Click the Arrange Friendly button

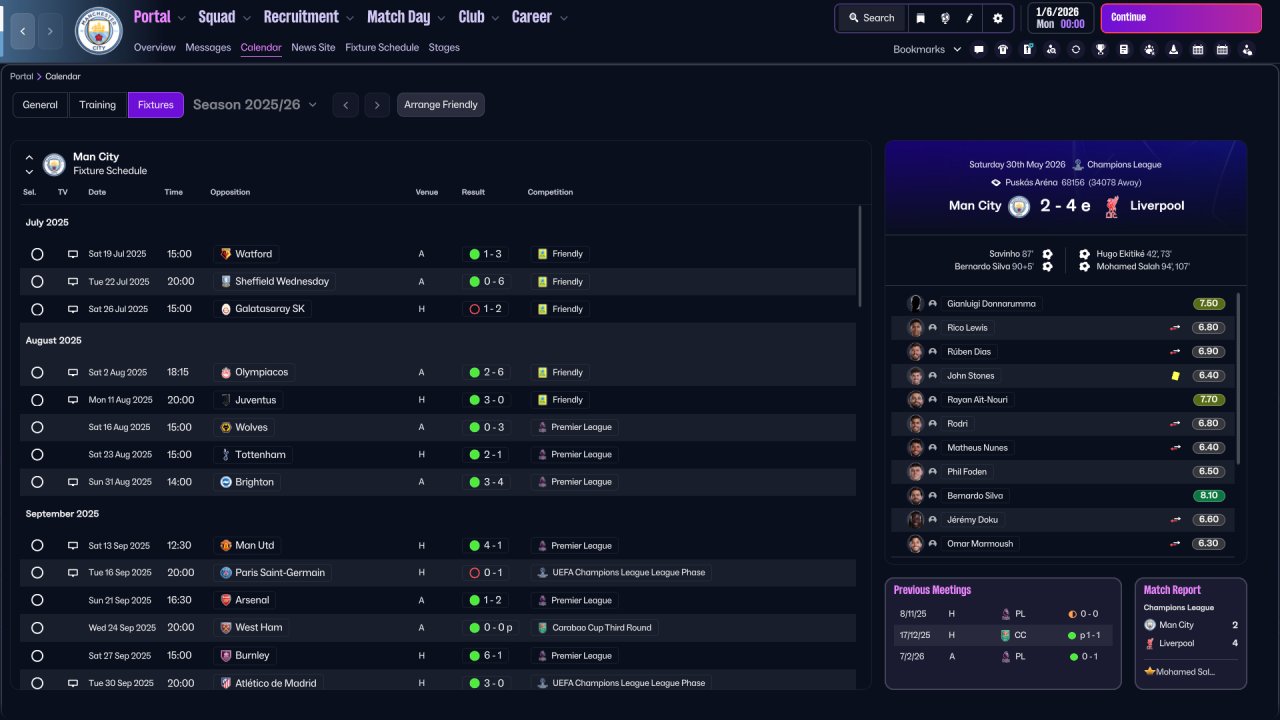[x=441, y=105]
